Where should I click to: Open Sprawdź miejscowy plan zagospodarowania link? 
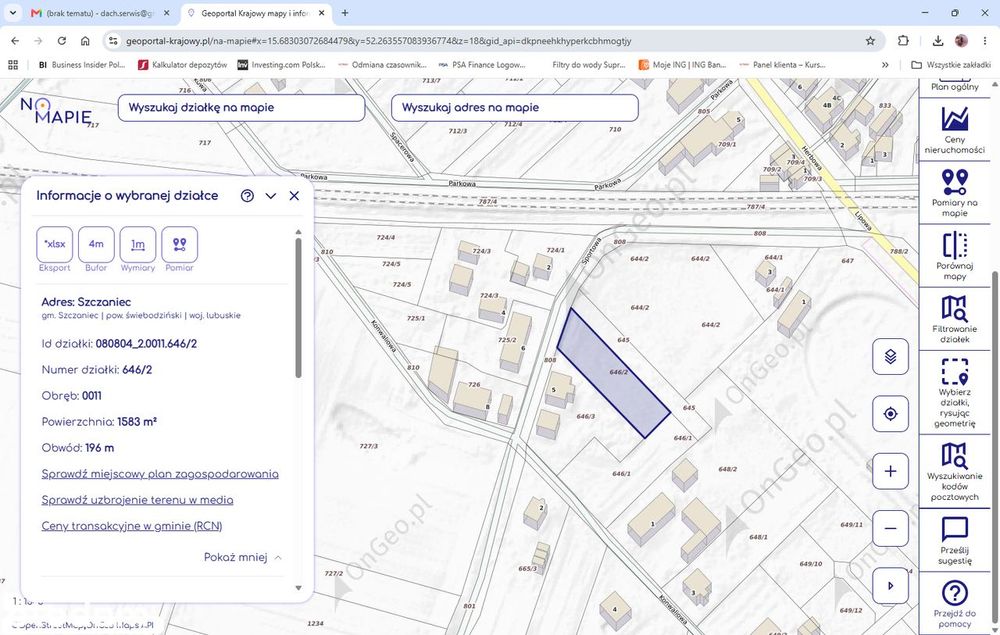pyautogui.click(x=160, y=474)
